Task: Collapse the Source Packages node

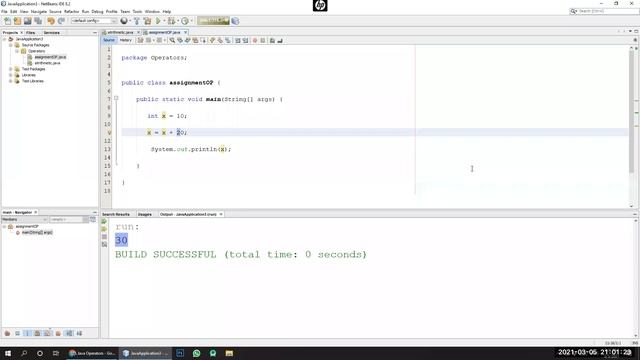Action: [11, 45]
